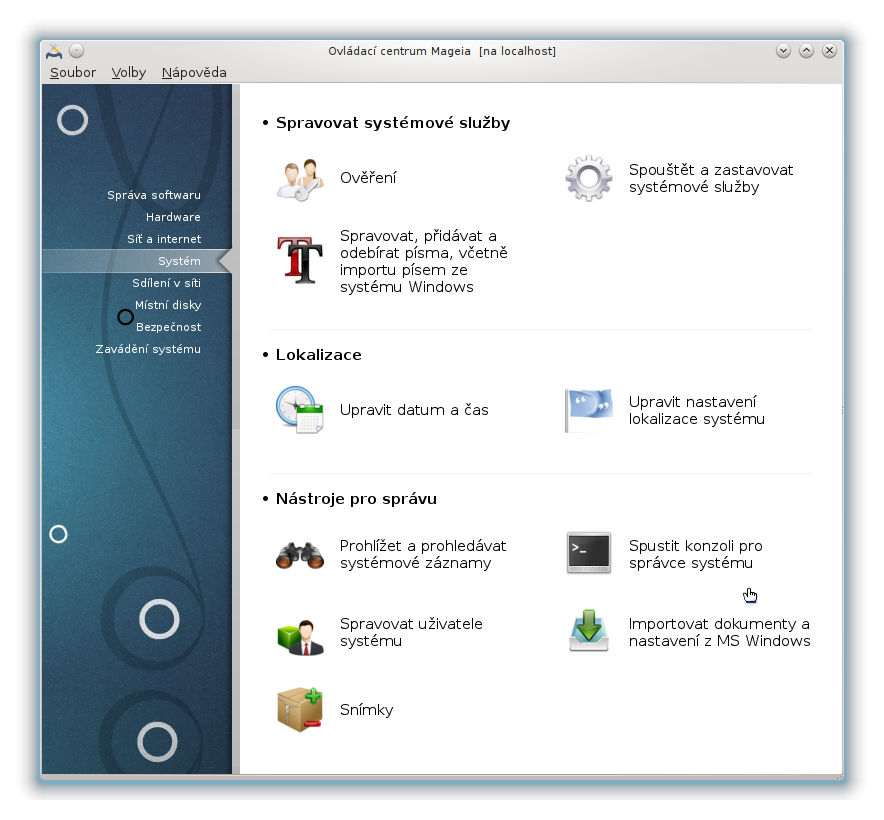
Task: Open Importovat dokumenty a nastavení z MS Windows
Action: (719, 632)
